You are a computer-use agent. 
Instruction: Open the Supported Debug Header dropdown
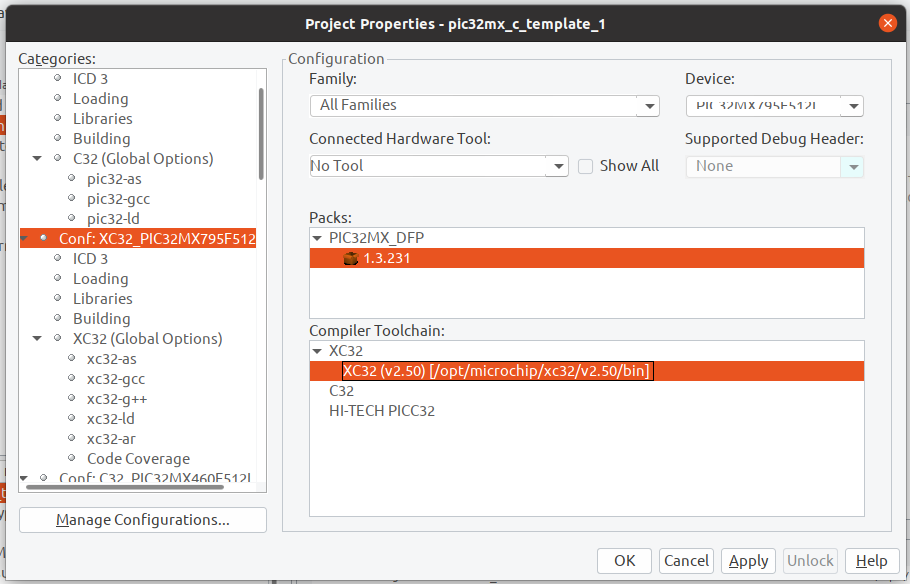click(x=853, y=167)
